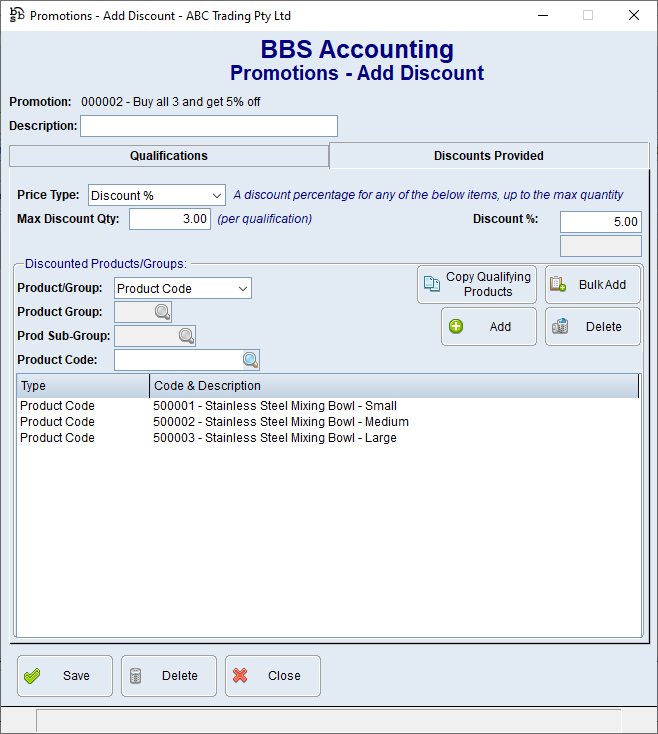Image resolution: width=658 pixels, height=734 pixels.
Task: Close the form using red X button
Action: 273,676
